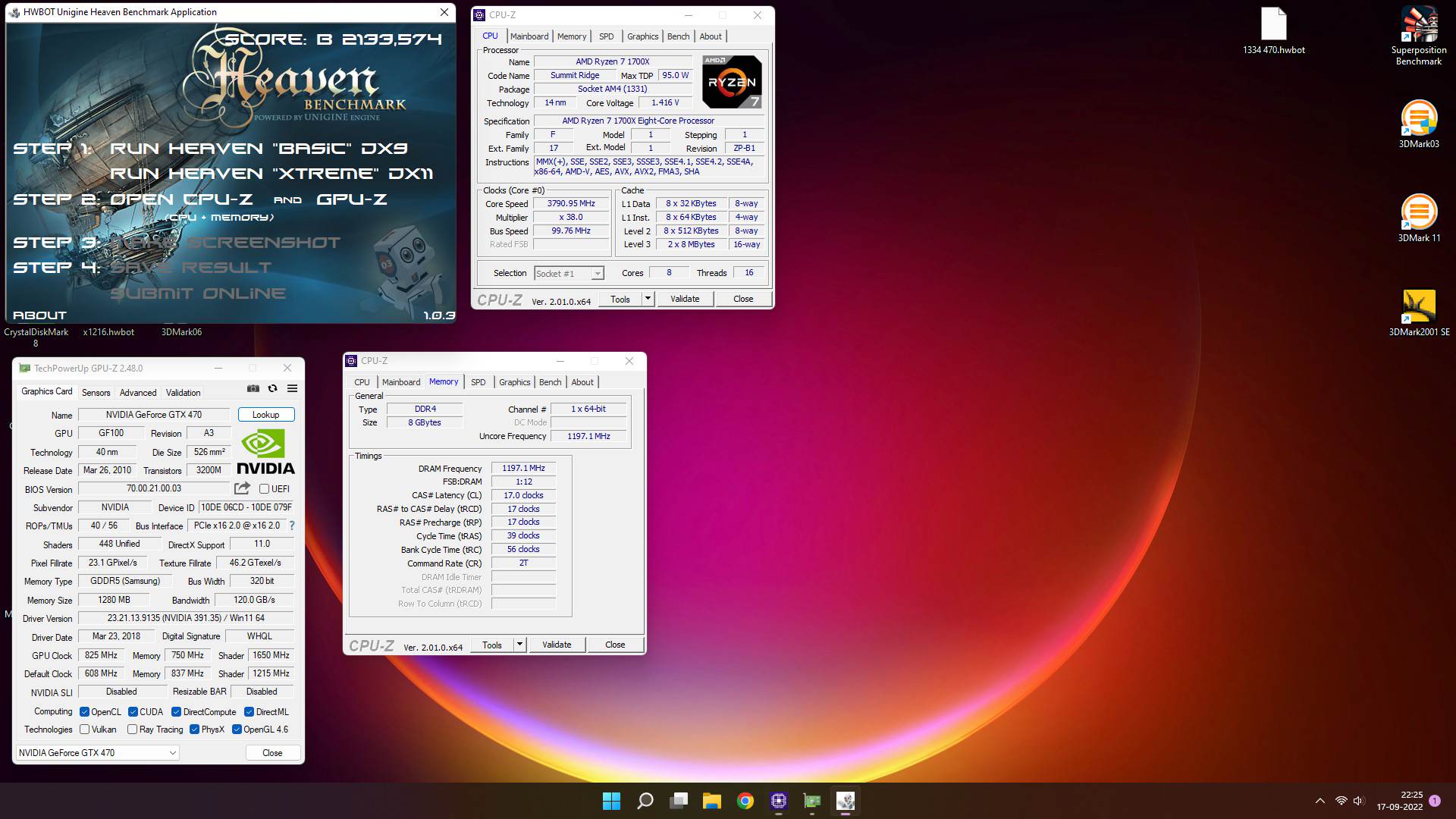
Task: Open the GPU selection dropdown NVIDIA GeForce GTX 470
Action: pyautogui.click(x=97, y=753)
